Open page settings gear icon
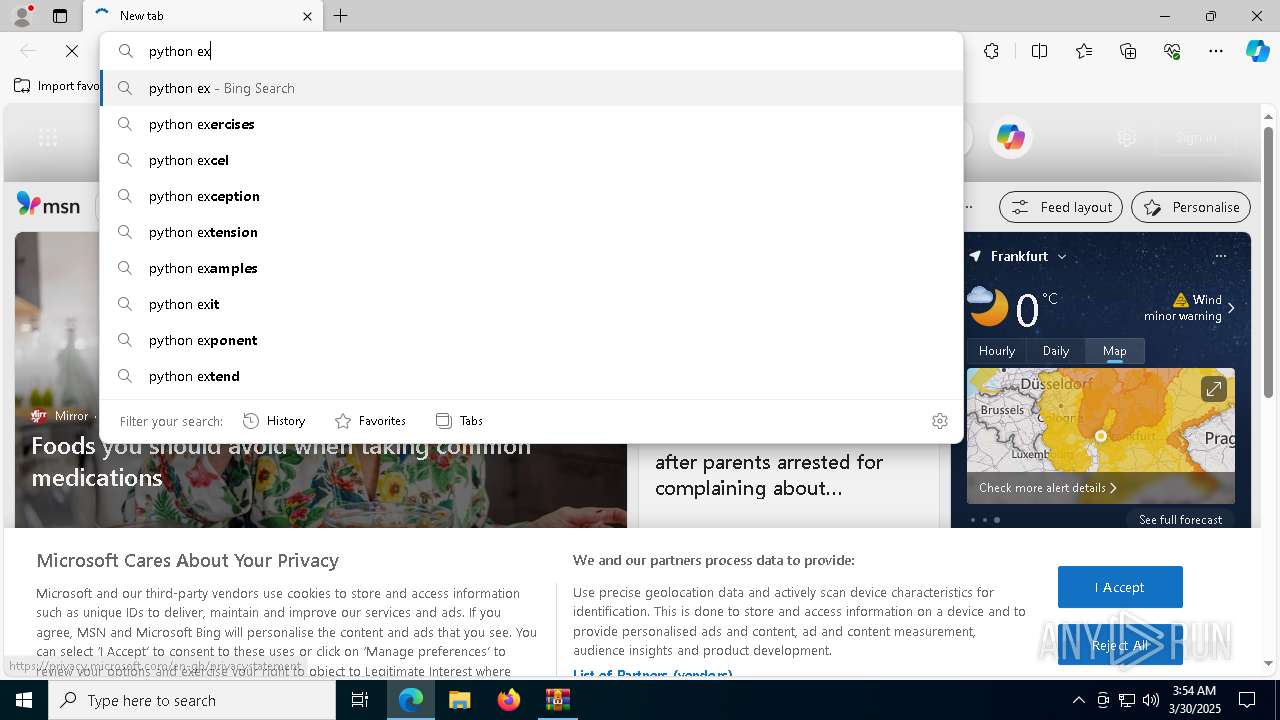 click(x=1127, y=138)
